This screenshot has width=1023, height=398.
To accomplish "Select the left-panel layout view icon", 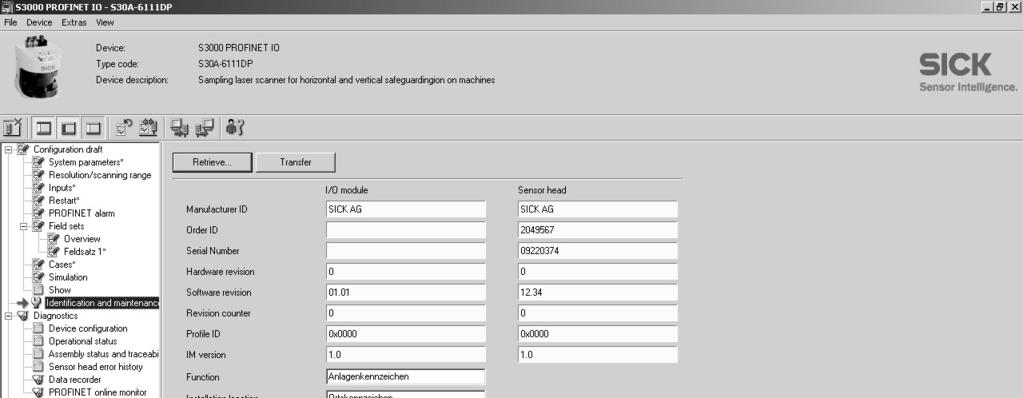I will tap(44, 128).
